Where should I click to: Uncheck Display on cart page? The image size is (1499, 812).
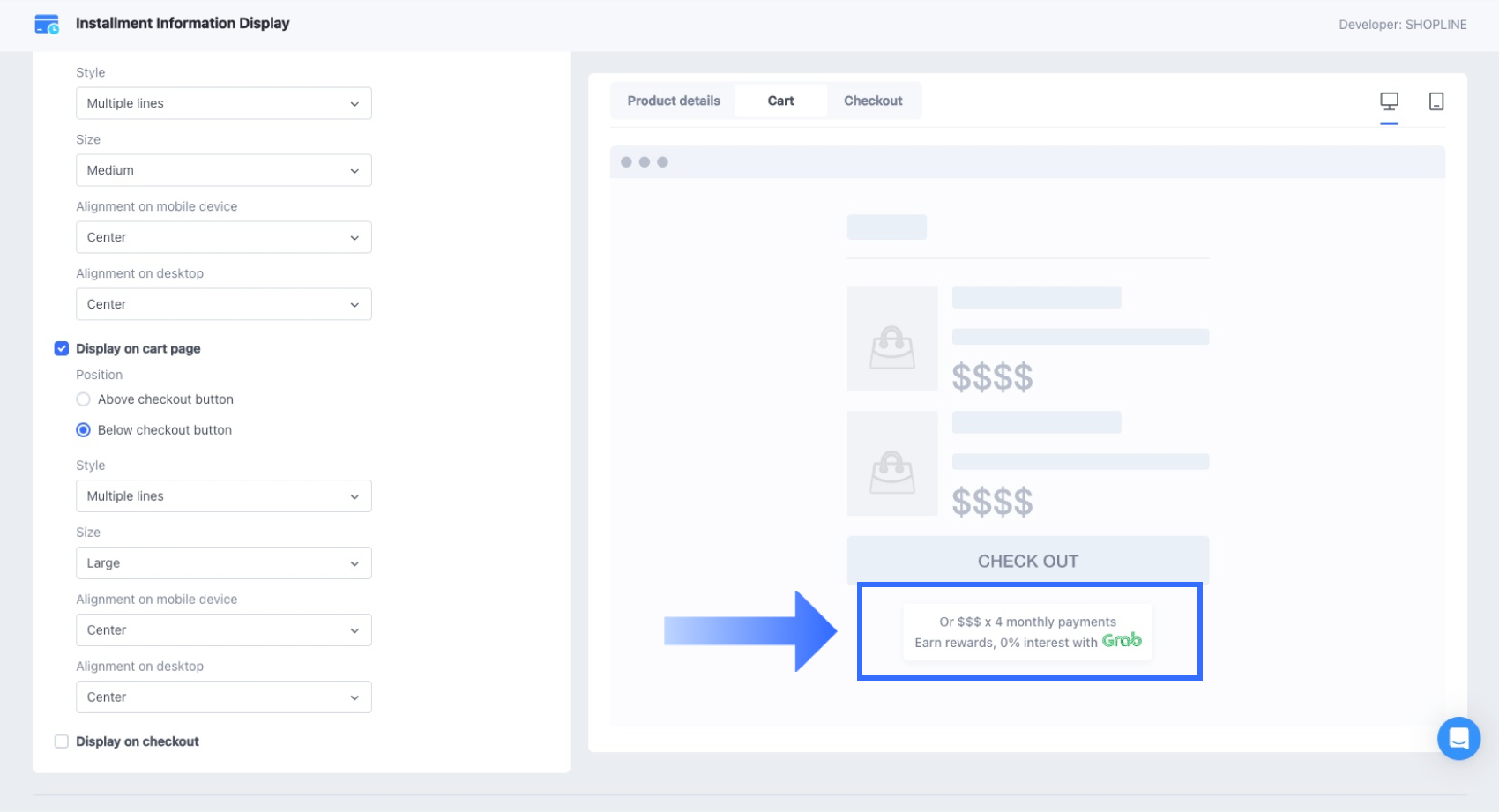[62, 348]
